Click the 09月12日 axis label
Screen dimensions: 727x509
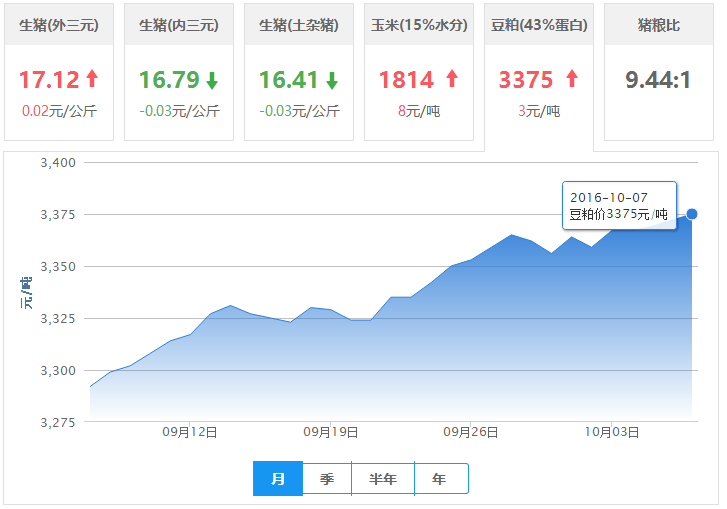coord(190,433)
